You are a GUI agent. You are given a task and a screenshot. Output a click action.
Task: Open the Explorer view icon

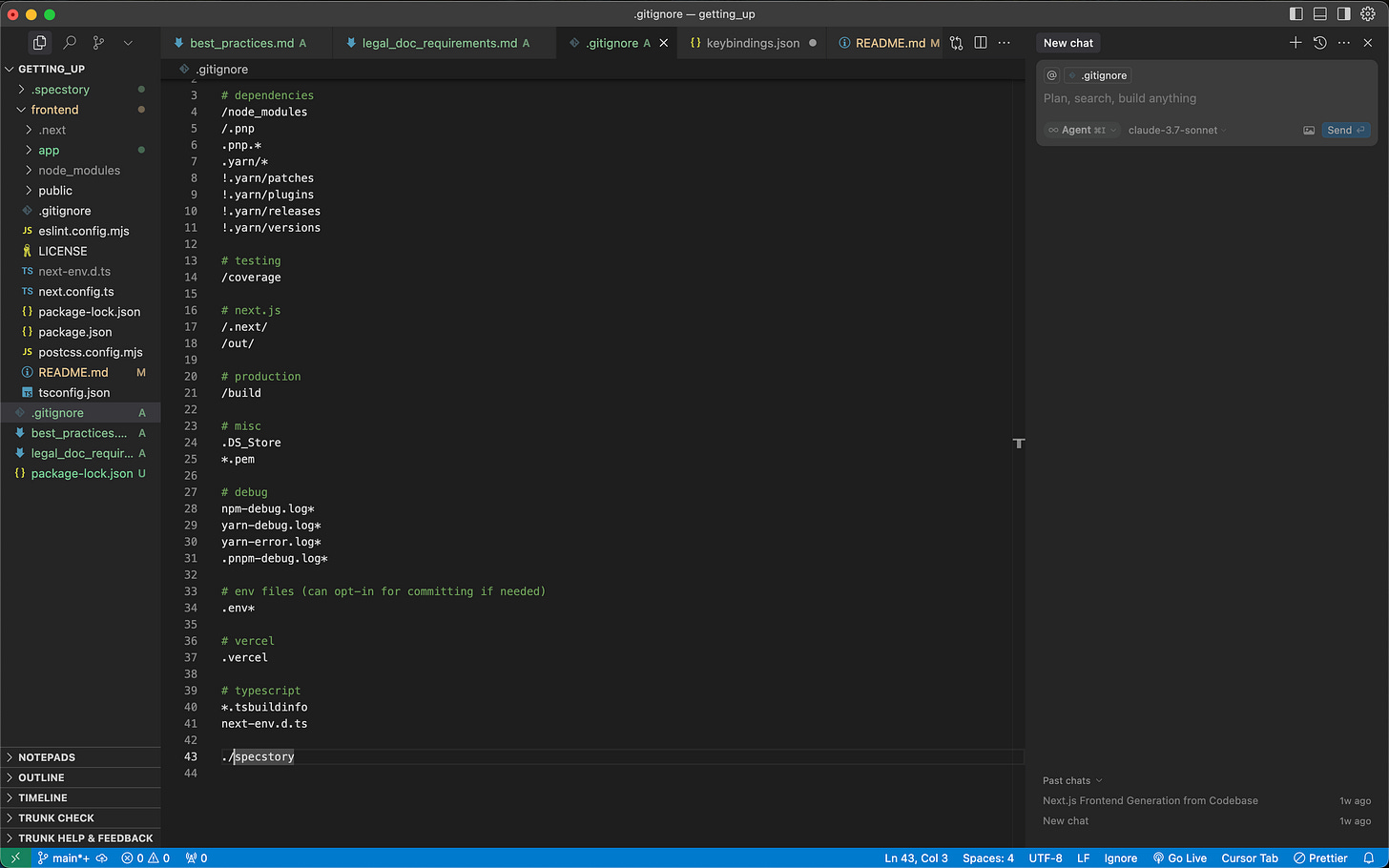click(39, 43)
